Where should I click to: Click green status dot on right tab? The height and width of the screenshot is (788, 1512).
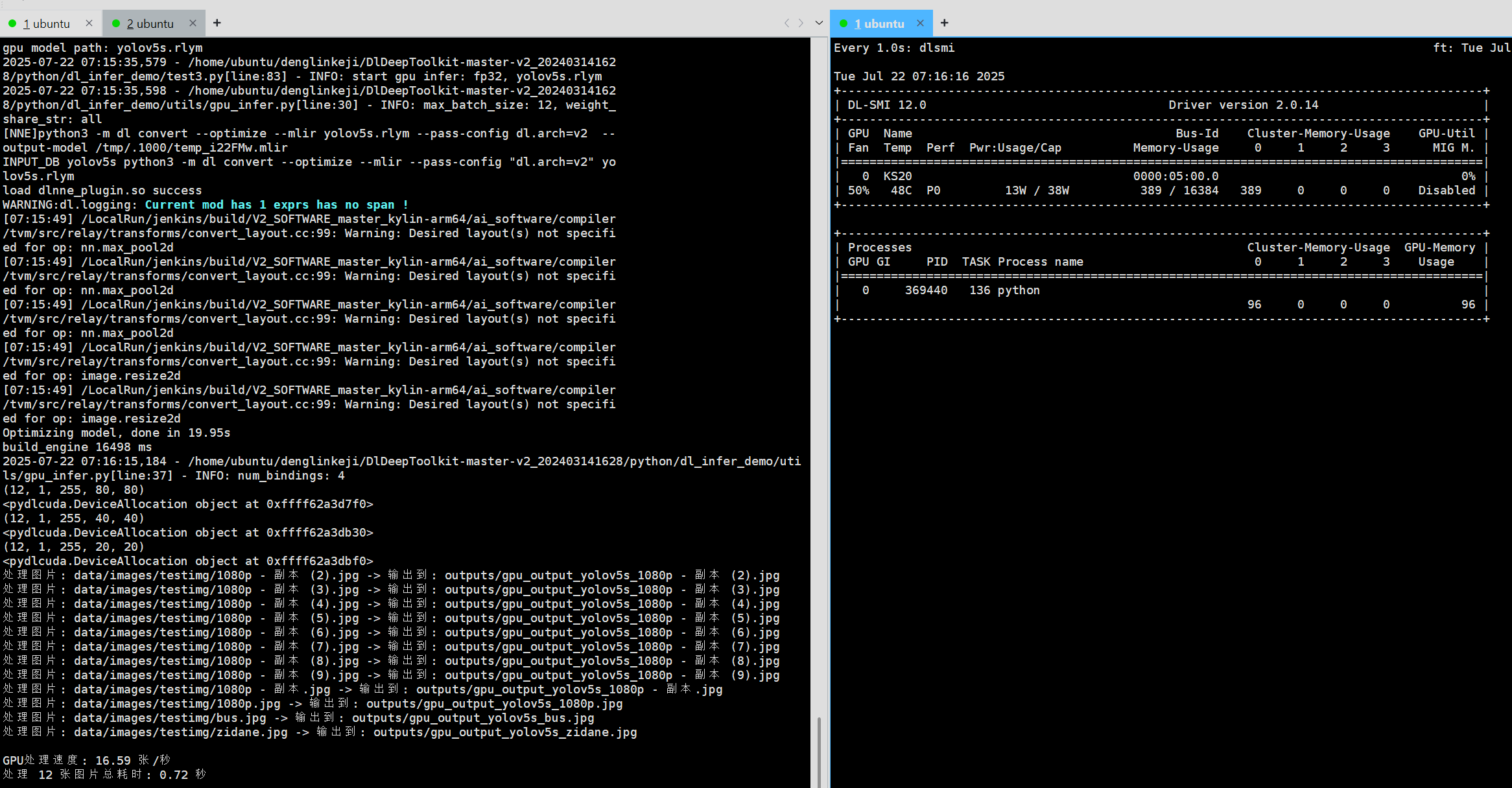pos(844,23)
